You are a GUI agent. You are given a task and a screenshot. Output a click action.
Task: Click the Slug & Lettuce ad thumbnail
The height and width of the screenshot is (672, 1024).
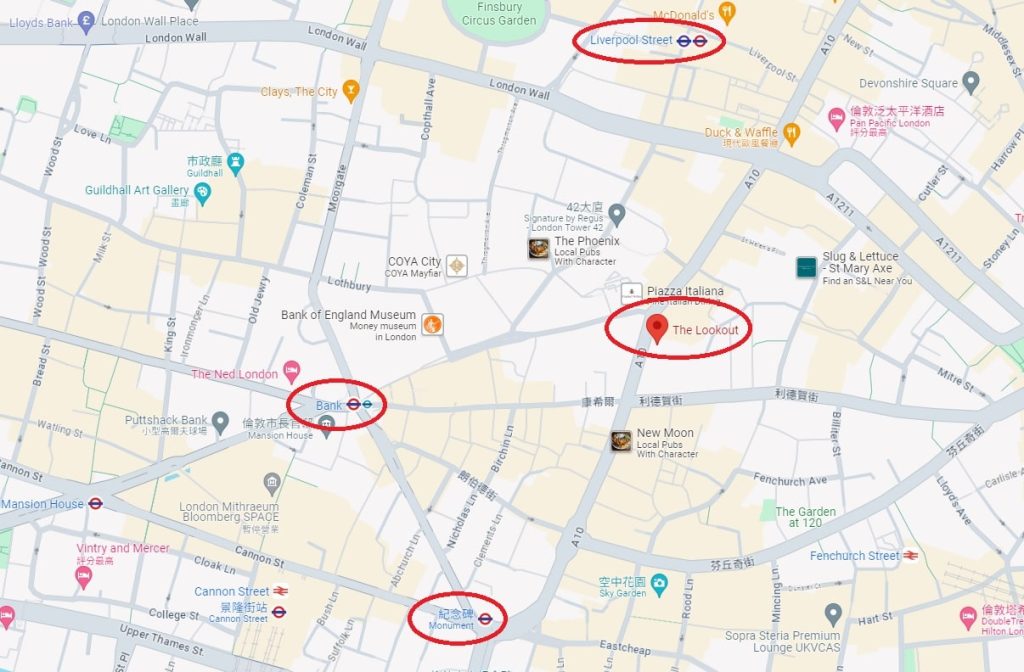coord(807,267)
